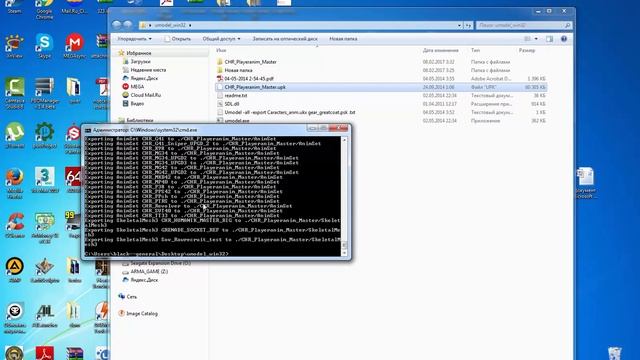This screenshot has height=360, width=640.
Task: Click the cmd.exe window title icon
Action: pyautogui.click(x=88, y=130)
